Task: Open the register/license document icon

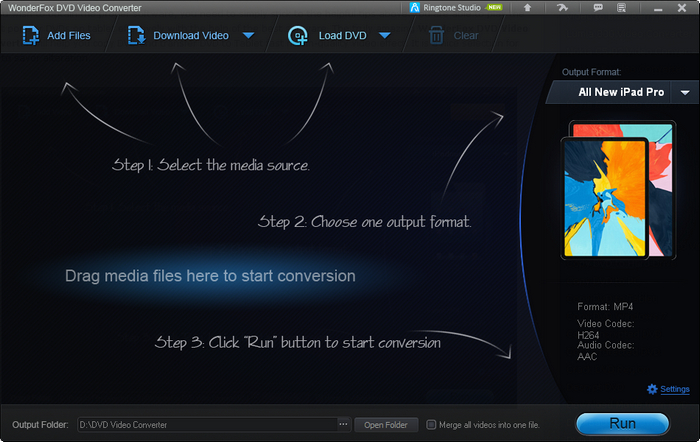Action: click(x=621, y=8)
